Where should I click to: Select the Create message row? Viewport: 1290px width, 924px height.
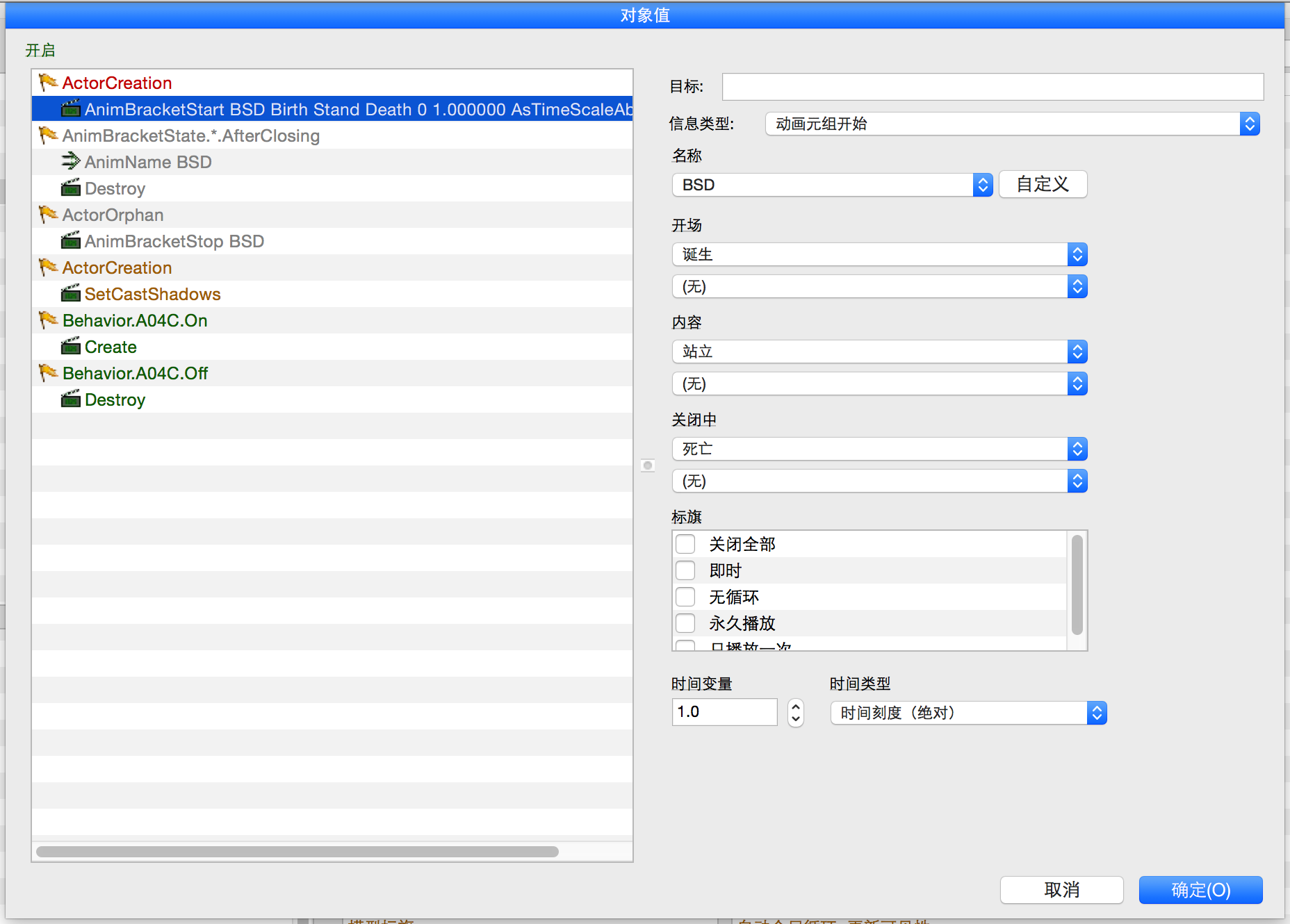[x=332, y=347]
